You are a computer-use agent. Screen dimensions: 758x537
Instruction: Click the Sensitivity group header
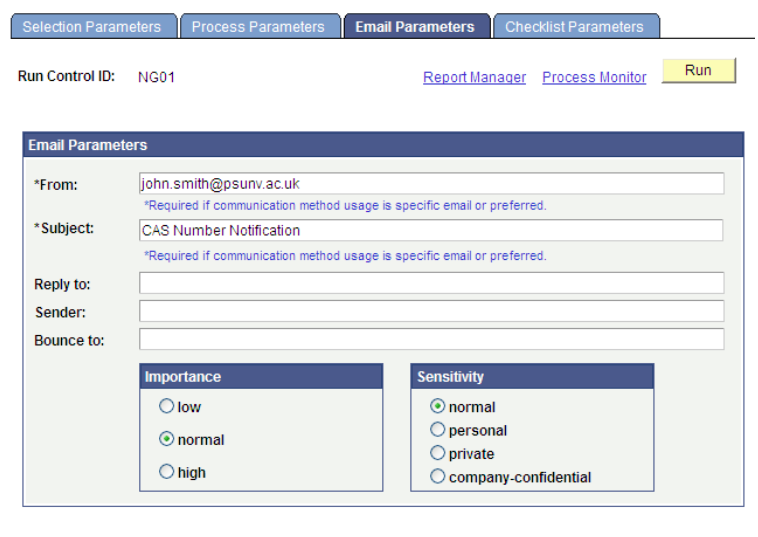(x=532, y=377)
